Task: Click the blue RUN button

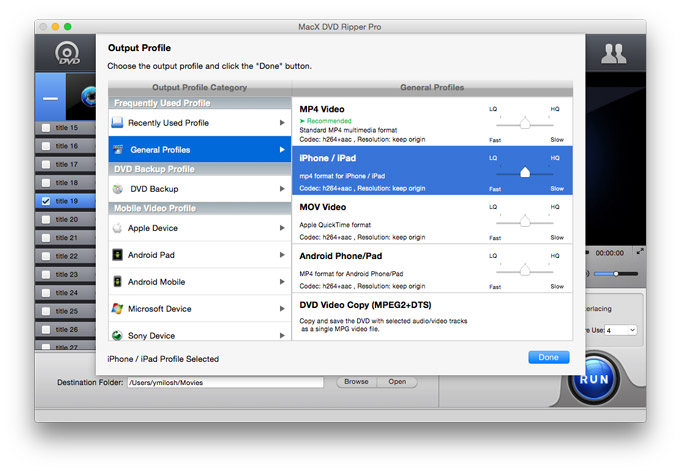Action: click(x=594, y=379)
